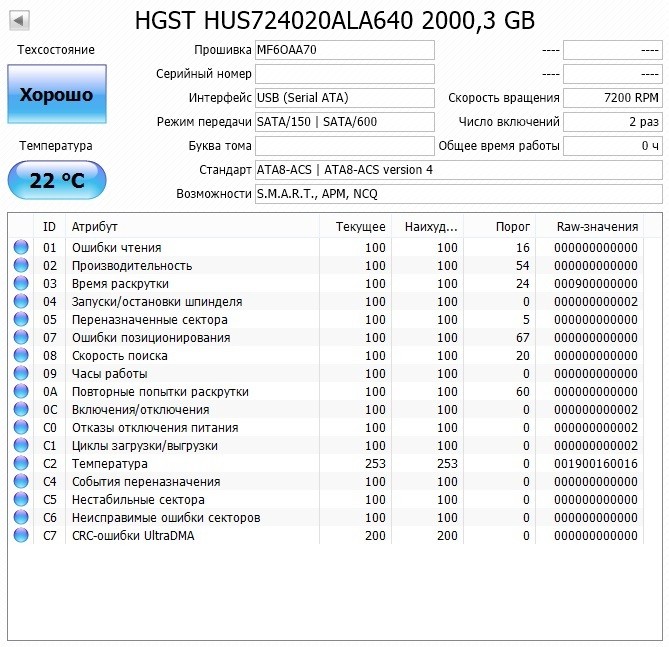The height and width of the screenshot is (647, 669).
Task: Click raw value 000900000000
Action: (596, 283)
